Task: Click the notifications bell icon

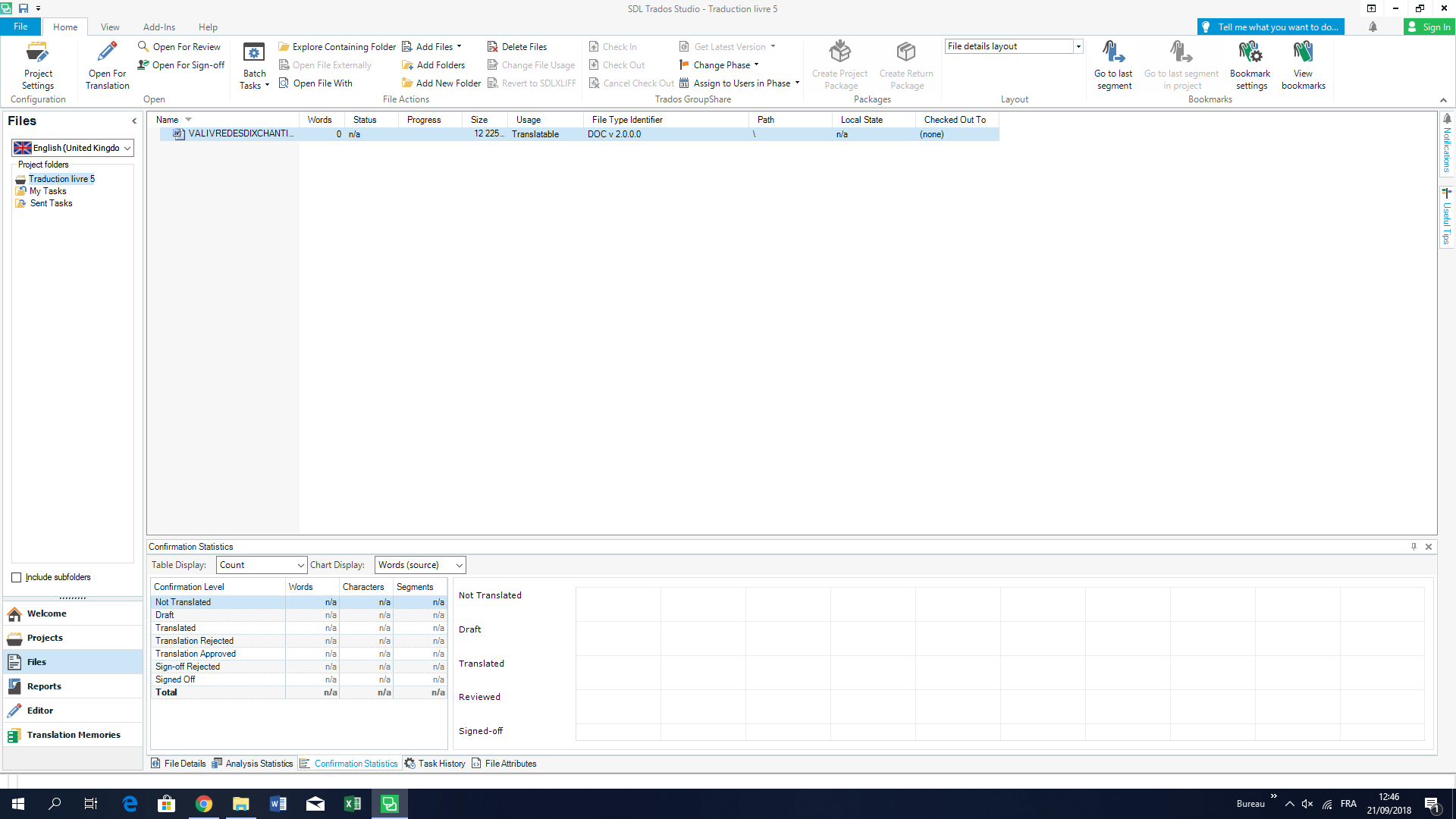Action: (1373, 27)
